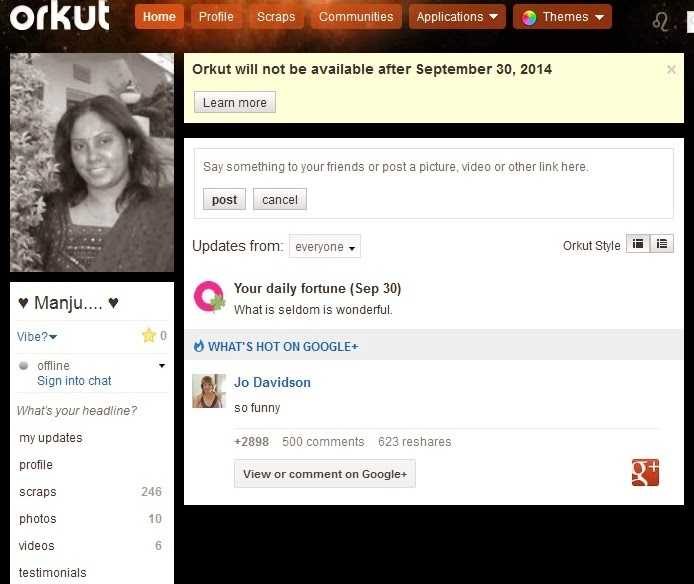The image size is (694, 584).
Task: Switch to the compact list style view
Action: point(662,244)
